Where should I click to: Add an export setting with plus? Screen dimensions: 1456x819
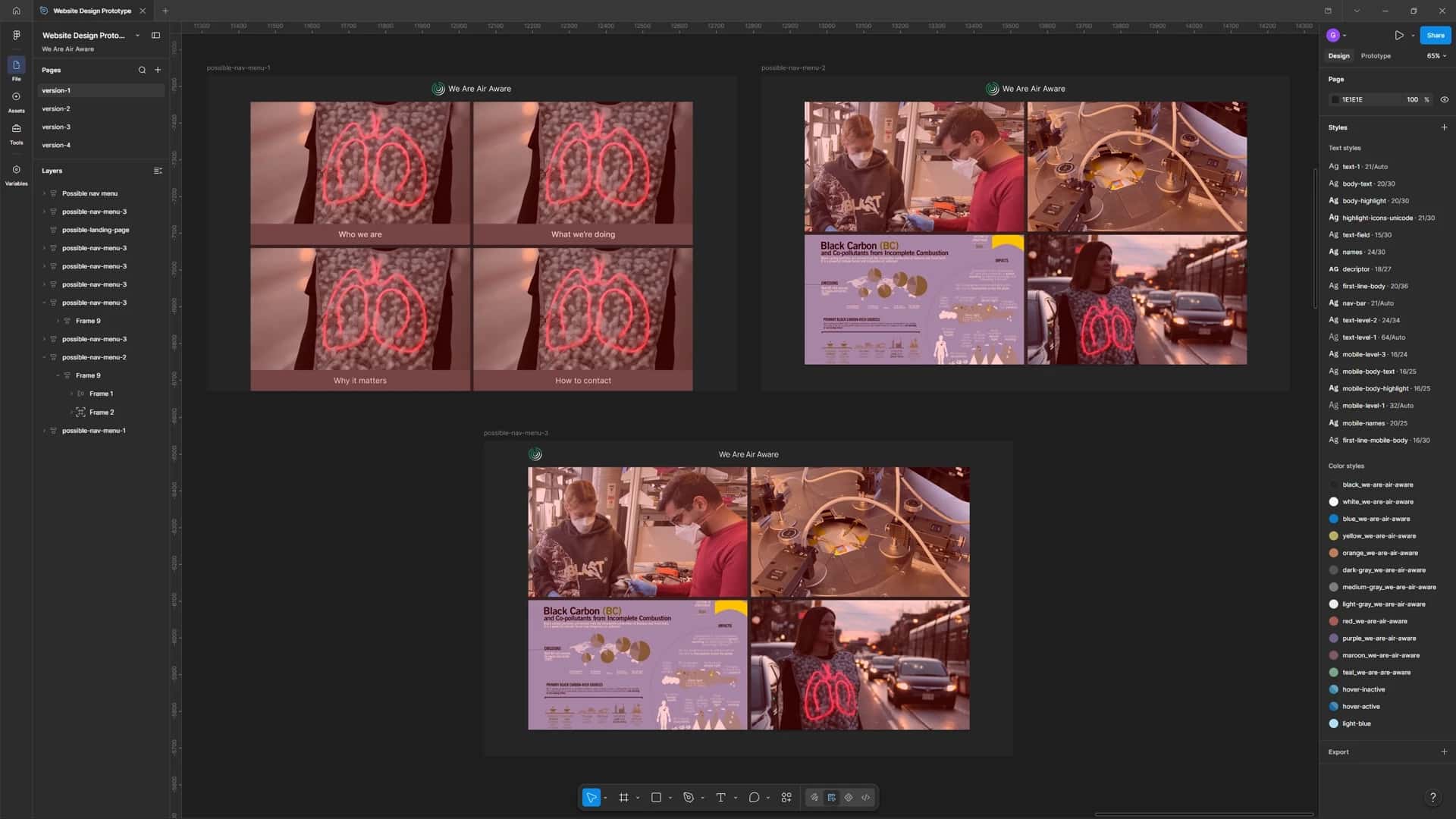[x=1444, y=752]
